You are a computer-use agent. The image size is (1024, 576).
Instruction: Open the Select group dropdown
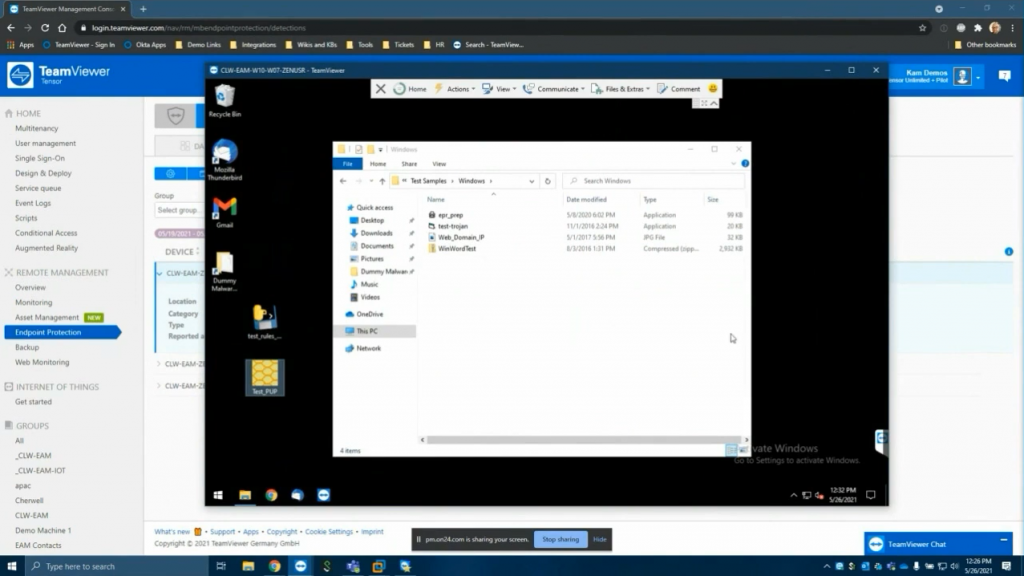pos(178,210)
